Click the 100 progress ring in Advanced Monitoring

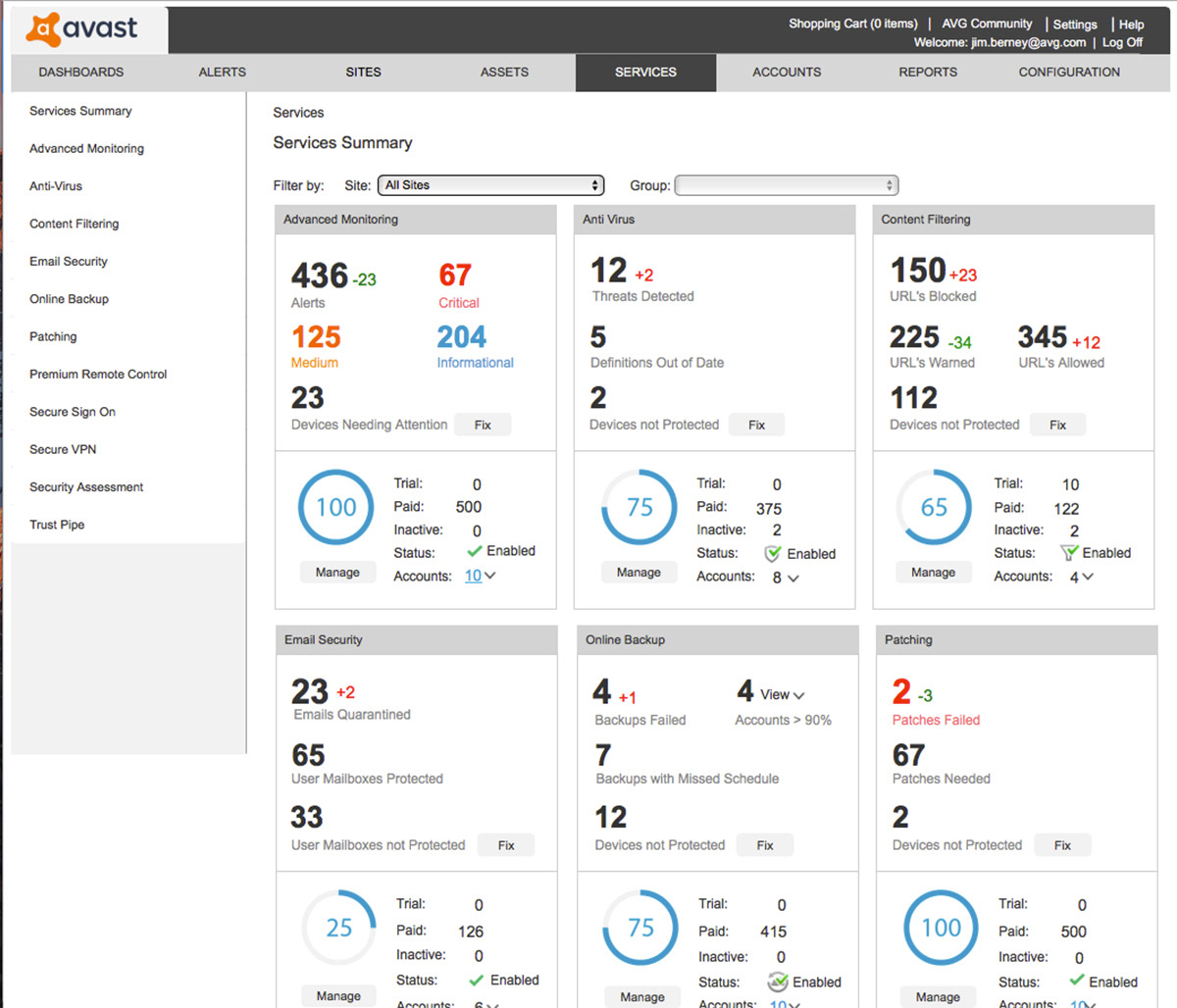336,507
